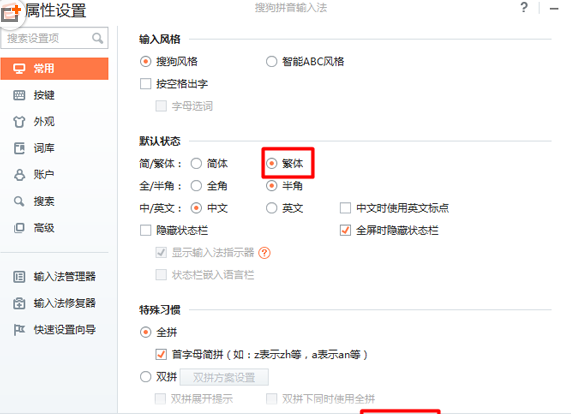This screenshot has width=571, height=414.
Task: Click the search magnifier icon in settings box
Action: pyautogui.click(x=98, y=38)
